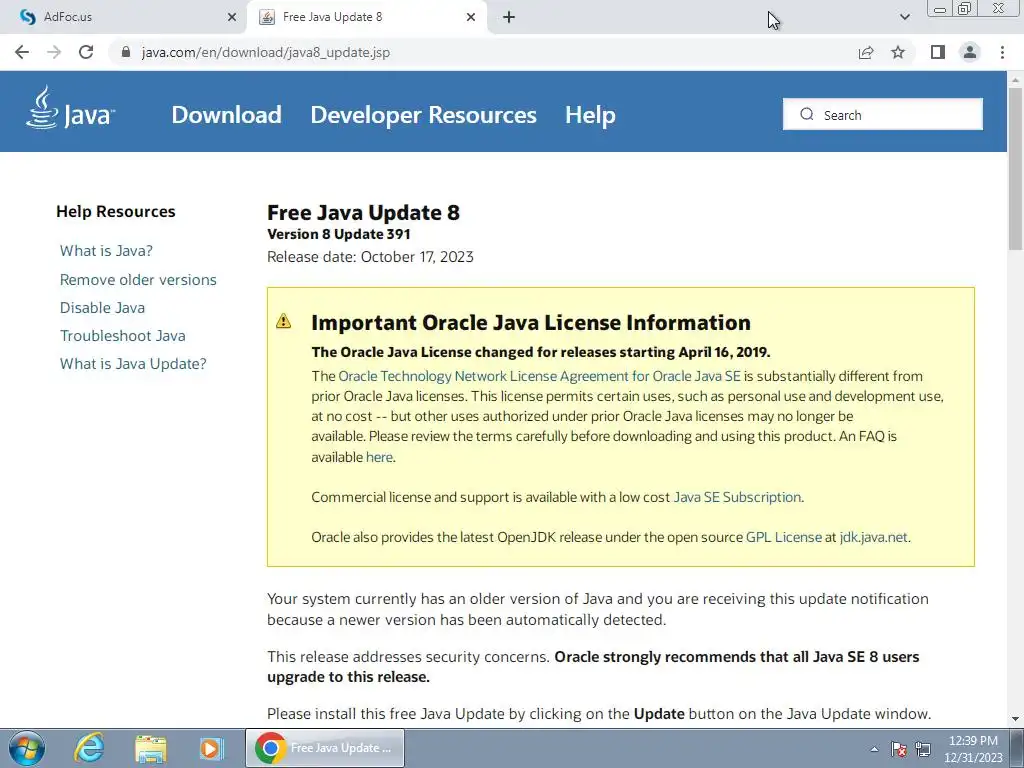
Task: Go back with the browser back arrow
Action: coord(22,52)
